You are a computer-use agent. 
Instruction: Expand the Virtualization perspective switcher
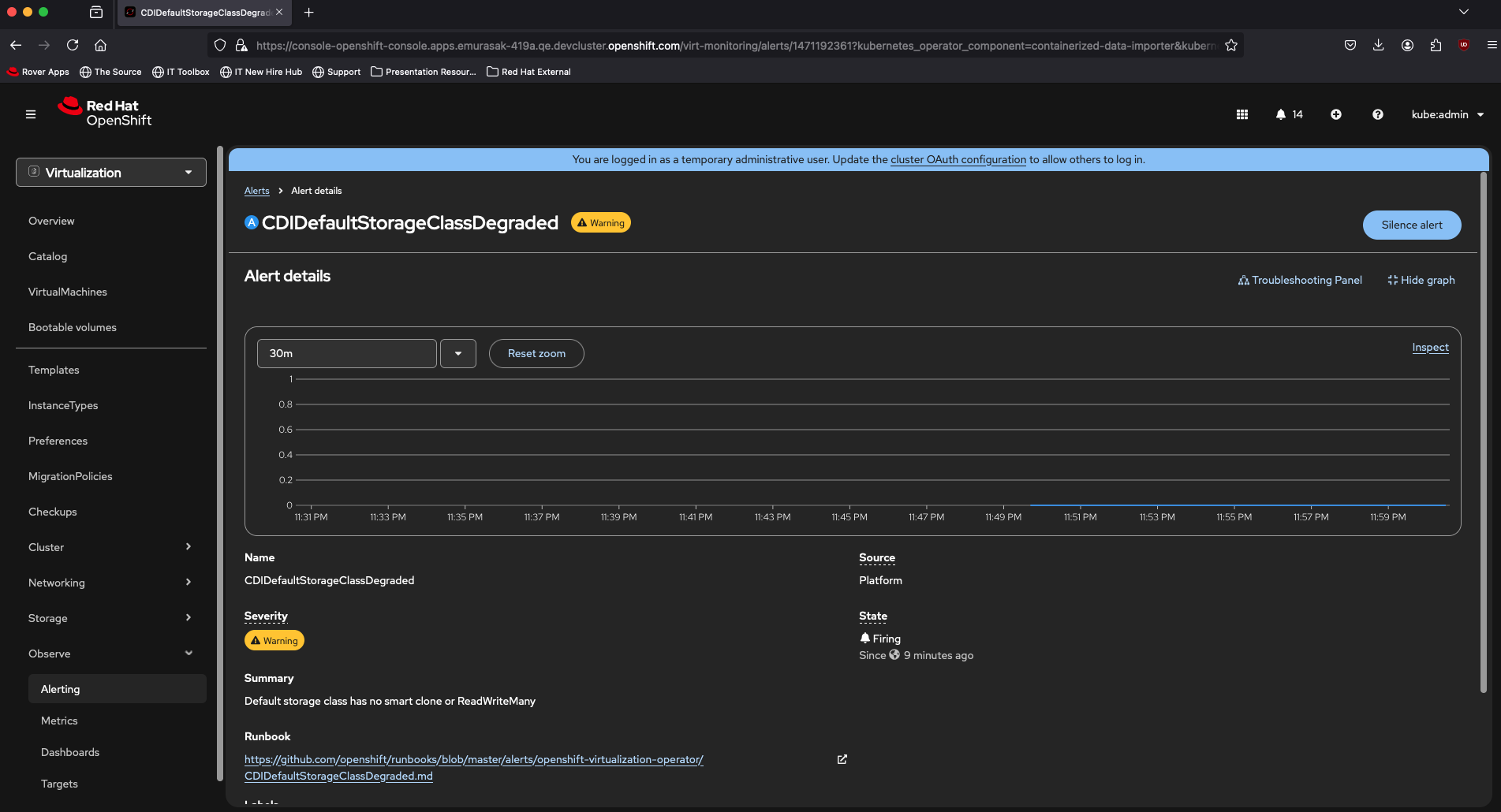coord(111,173)
